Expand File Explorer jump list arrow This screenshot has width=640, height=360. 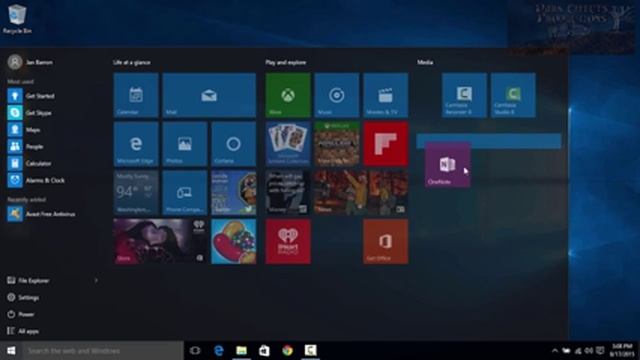[96, 280]
